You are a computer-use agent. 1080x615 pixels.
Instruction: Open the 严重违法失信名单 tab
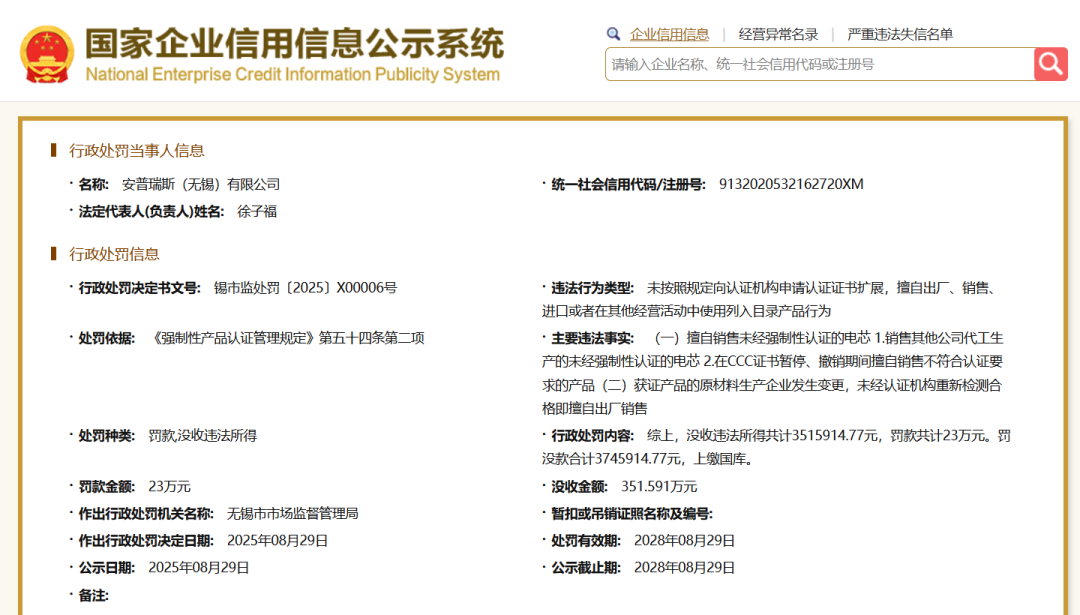(900, 34)
